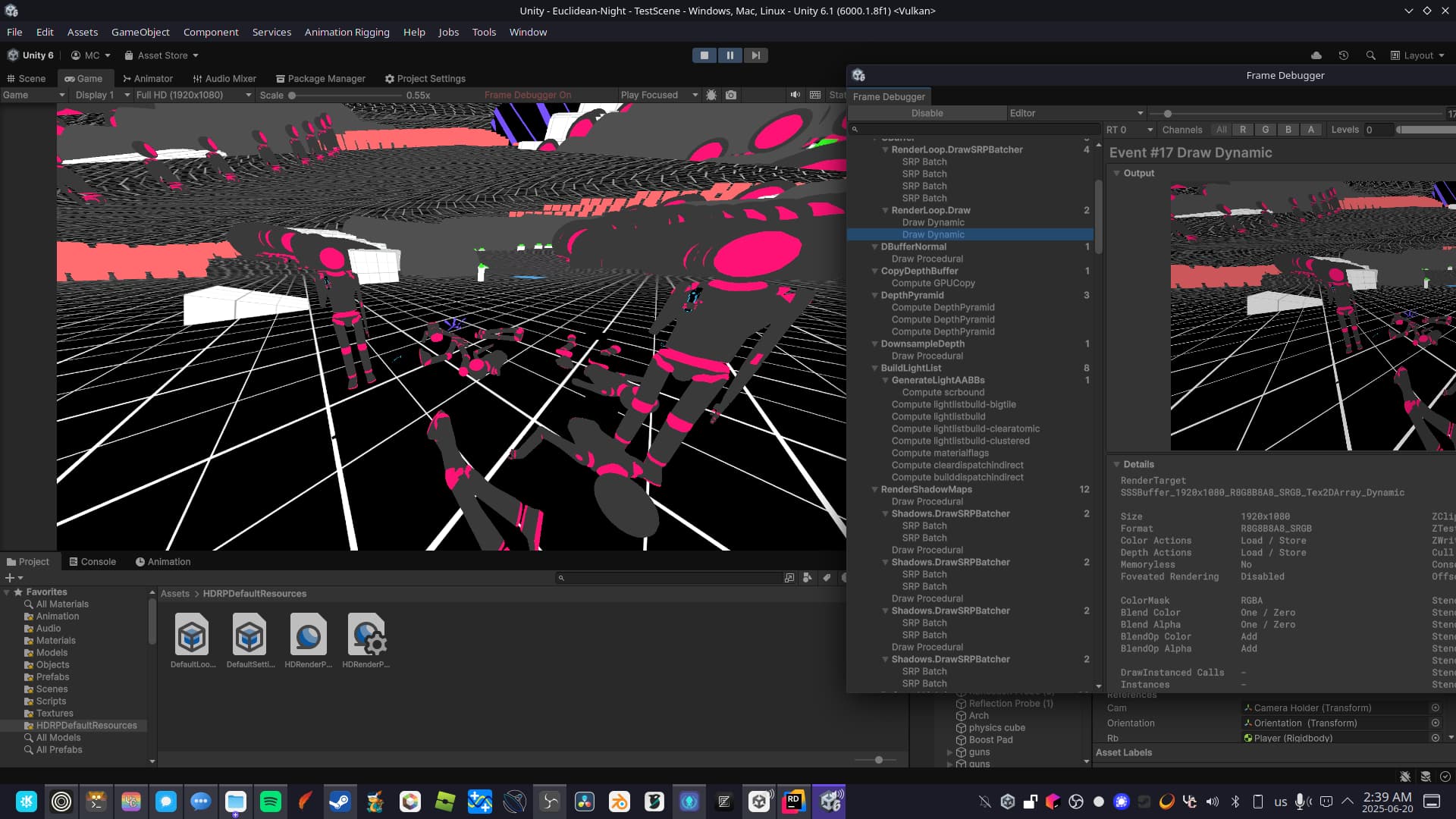Select the HDRenderP asset thumbnail
1456x819 pixels.
tap(309, 635)
